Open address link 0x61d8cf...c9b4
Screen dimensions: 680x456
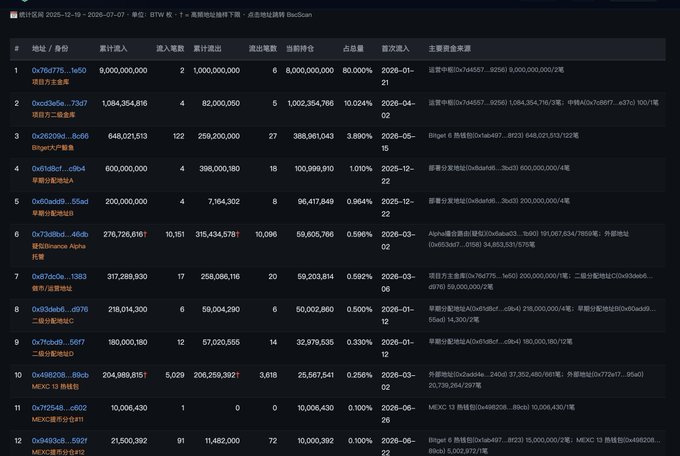[59, 168]
